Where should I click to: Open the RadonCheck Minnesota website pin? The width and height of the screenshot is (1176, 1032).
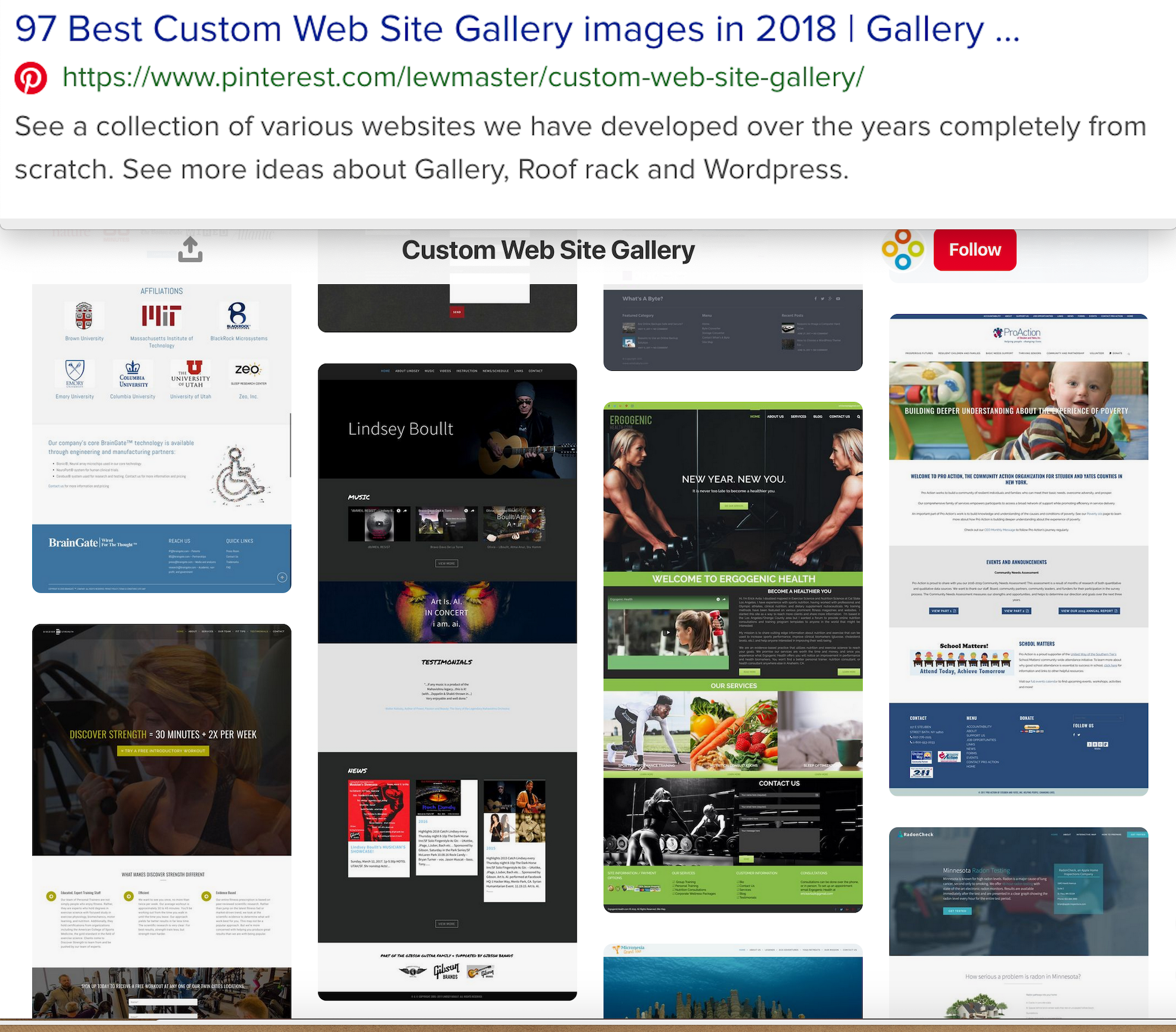(x=1018, y=923)
